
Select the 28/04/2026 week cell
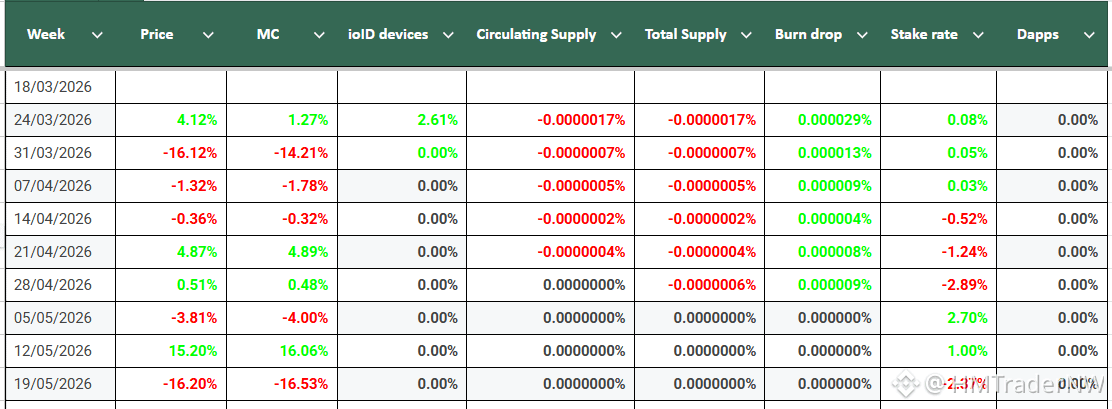point(60,285)
